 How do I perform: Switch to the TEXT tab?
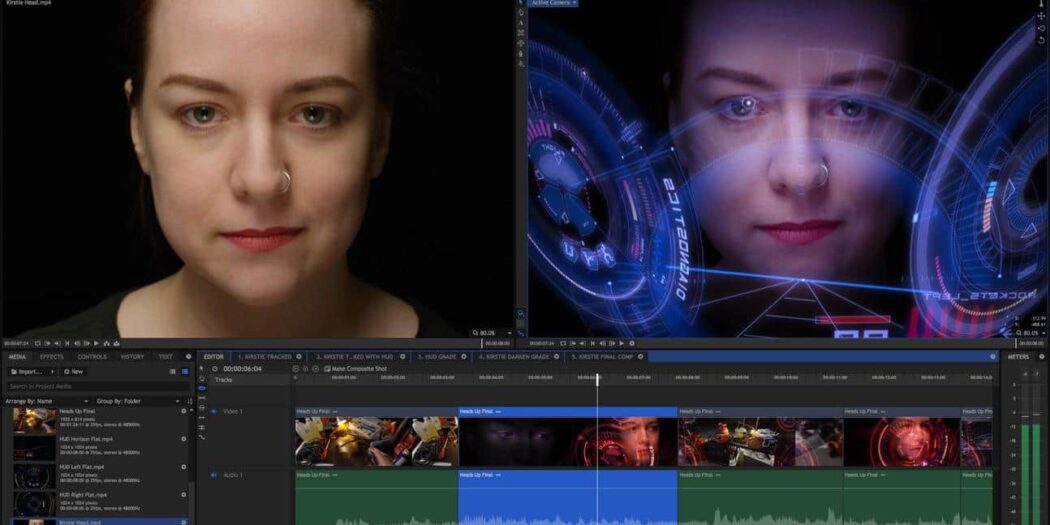click(x=165, y=357)
